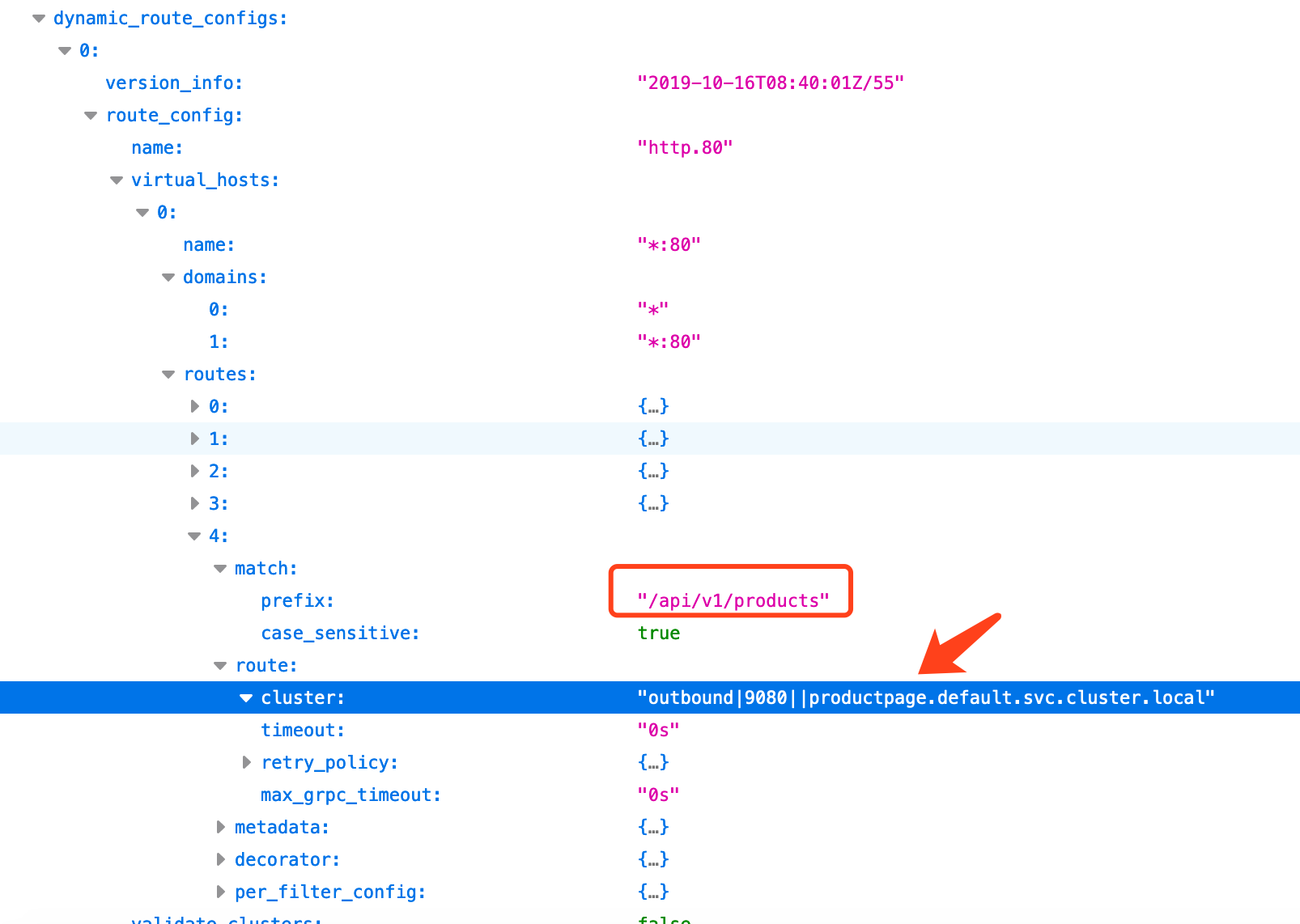Expand the metadata node
The image size is (1300, 924).
click(x=220, y=827)
